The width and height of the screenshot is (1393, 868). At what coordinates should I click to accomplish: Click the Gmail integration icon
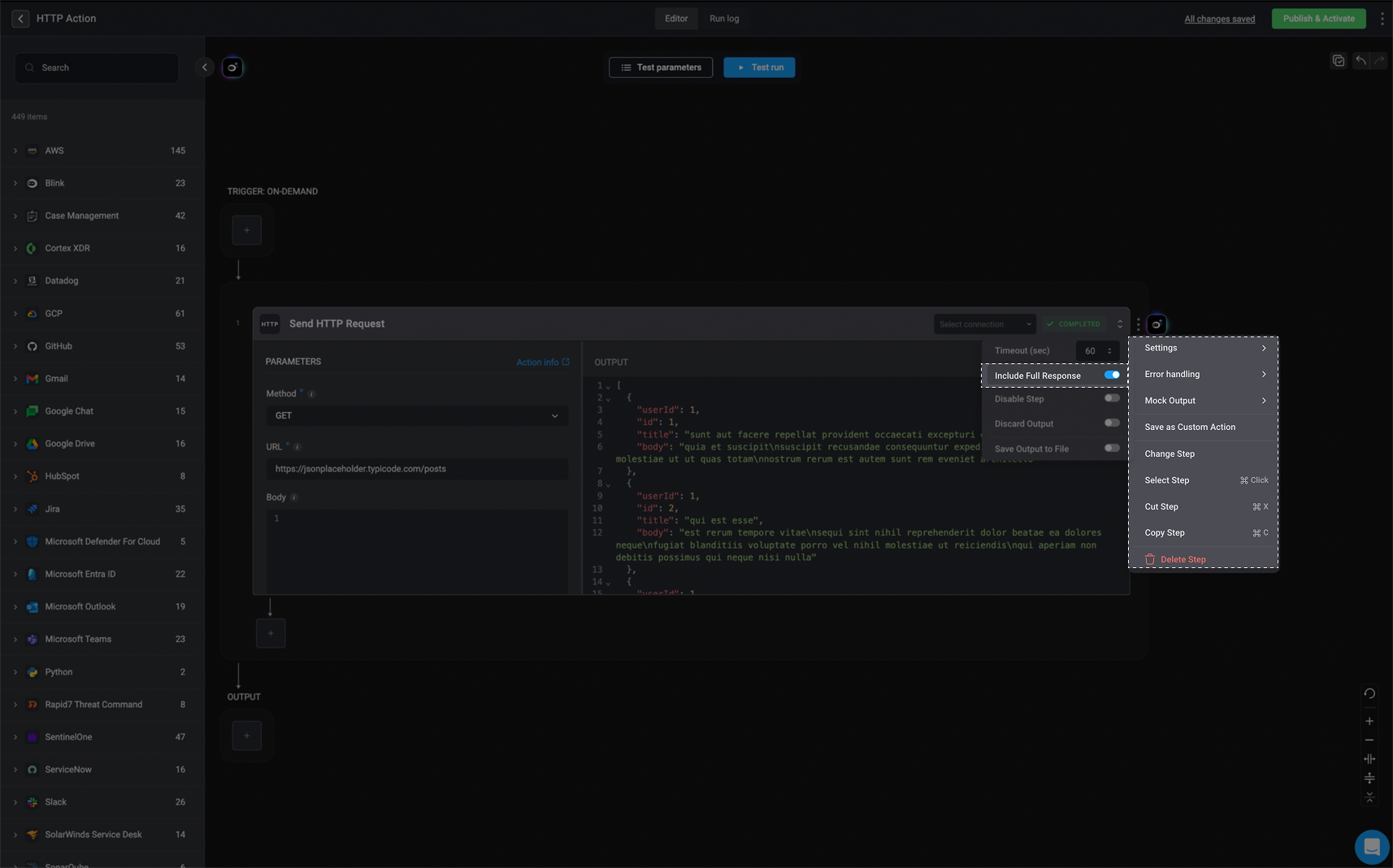(33, 379)
